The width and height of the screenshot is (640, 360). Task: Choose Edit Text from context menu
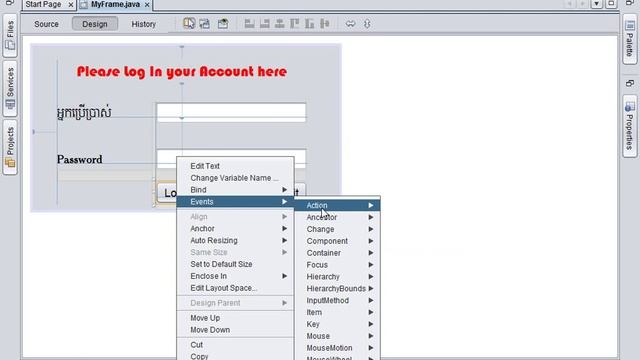click(x=235, y=166)
